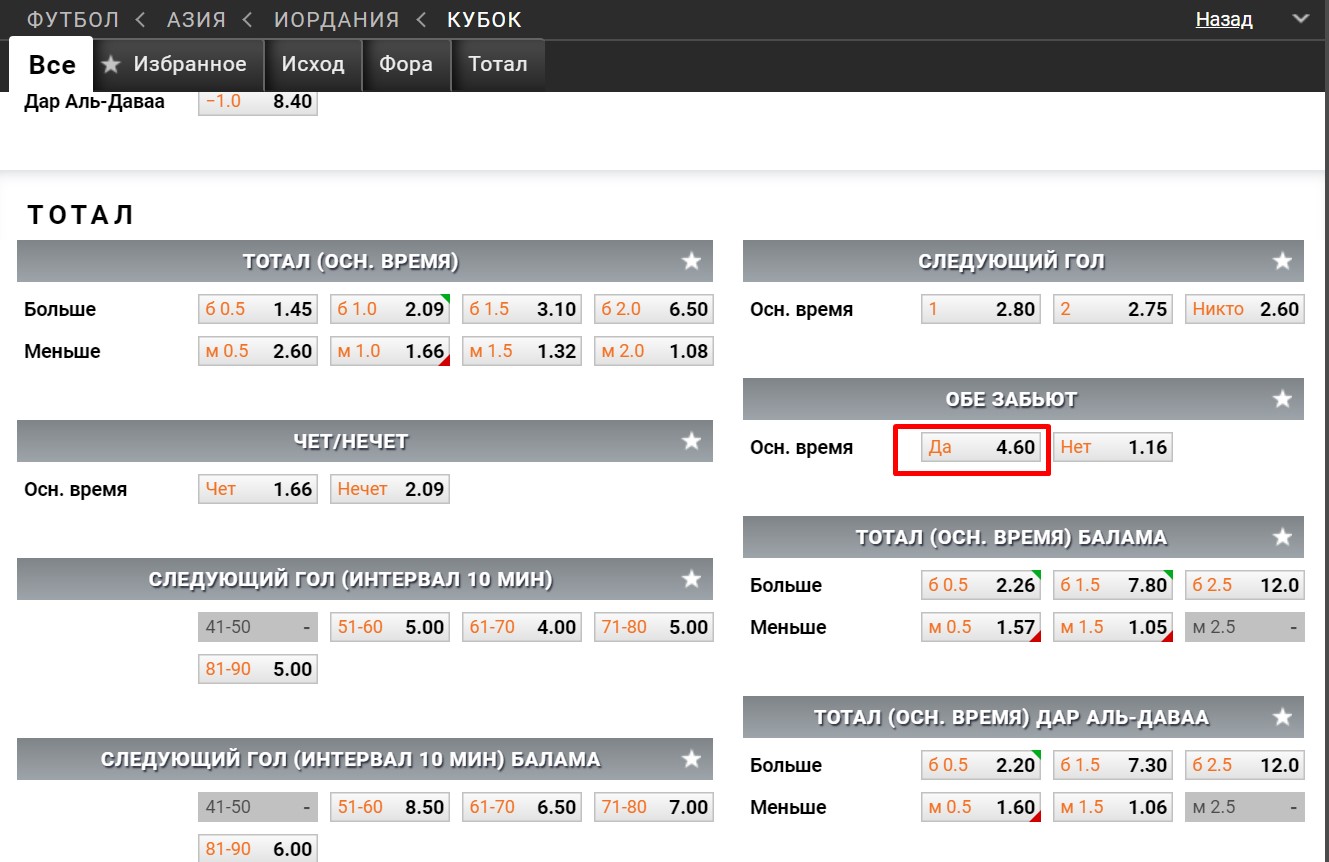This screenshot has height=862, width=1329.
Task: Select the Фора tab
Action: coord(406,65)
